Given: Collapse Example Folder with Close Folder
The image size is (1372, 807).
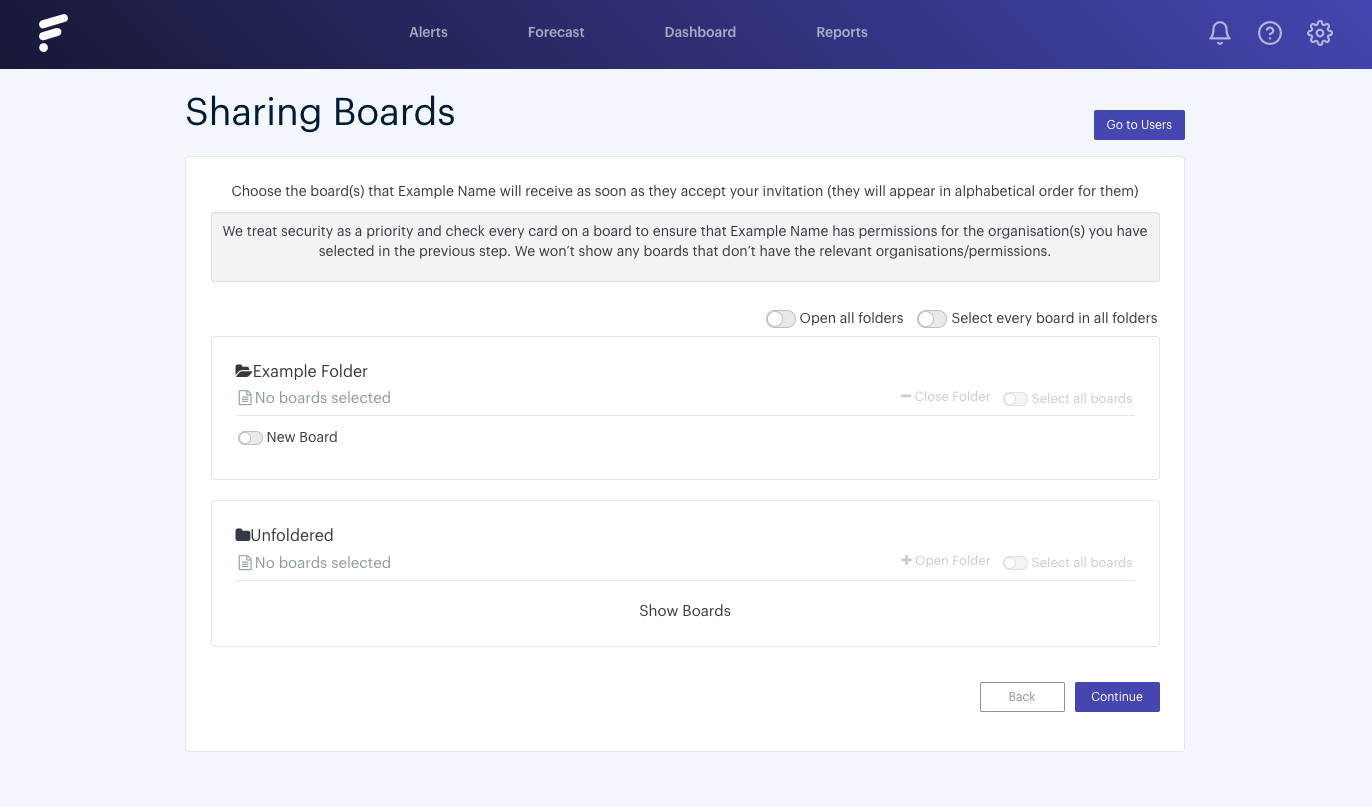Looking at the screenshot, I should (945, 397).
